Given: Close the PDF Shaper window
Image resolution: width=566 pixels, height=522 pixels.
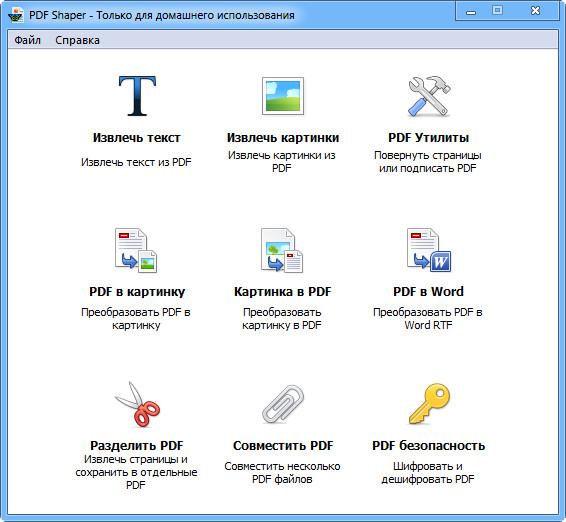Looking at the screenshot, I should point(535,11).
